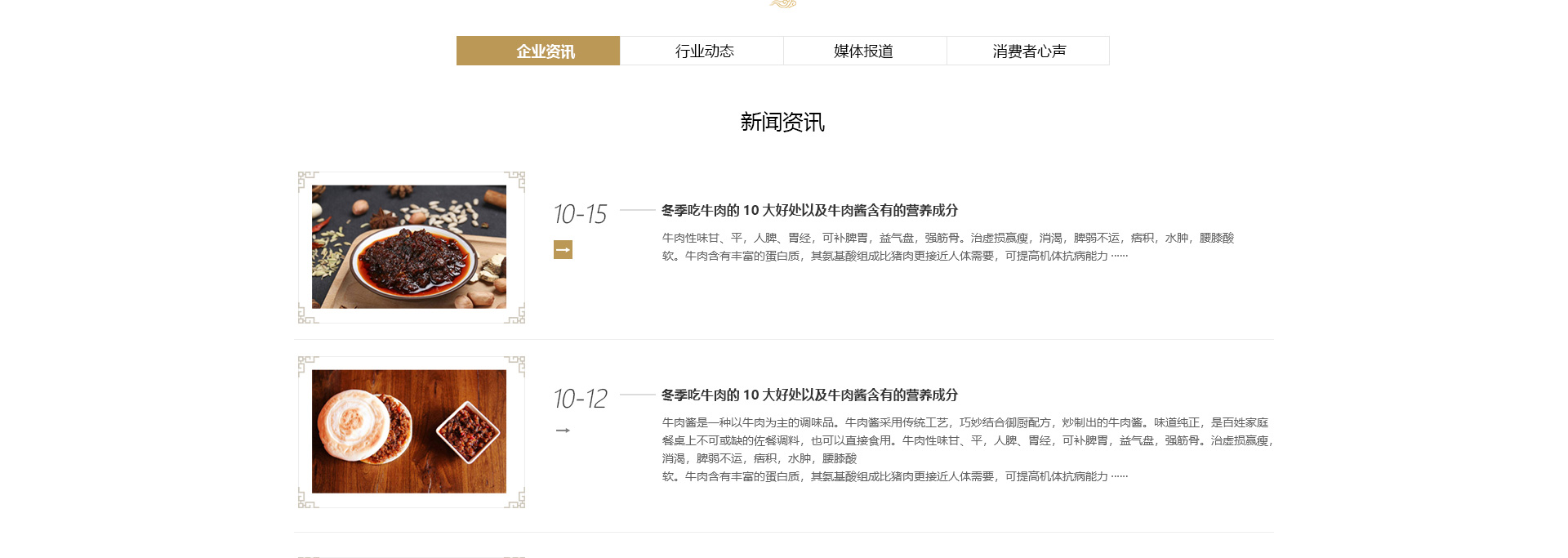Open the beef sauce bowl thumbnail
Viewport: 1568px width, 558px height.
click(409, 247)
